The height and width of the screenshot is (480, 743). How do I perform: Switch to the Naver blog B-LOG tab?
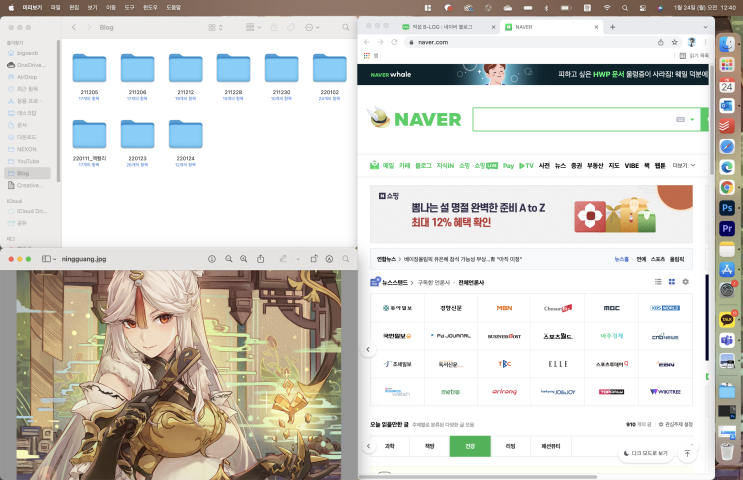443,27
